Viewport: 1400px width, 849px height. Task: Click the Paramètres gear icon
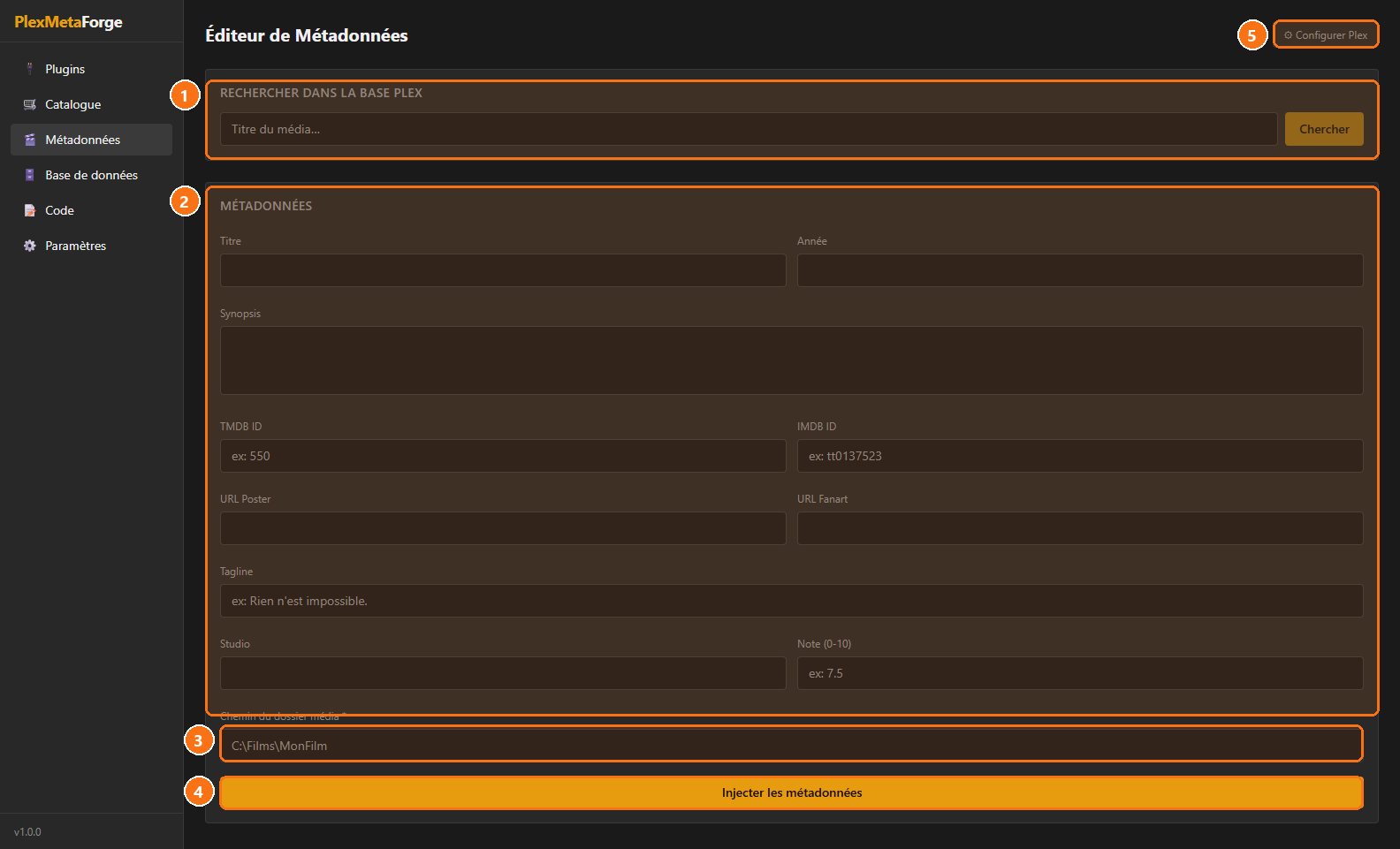(x=29, y=246)
